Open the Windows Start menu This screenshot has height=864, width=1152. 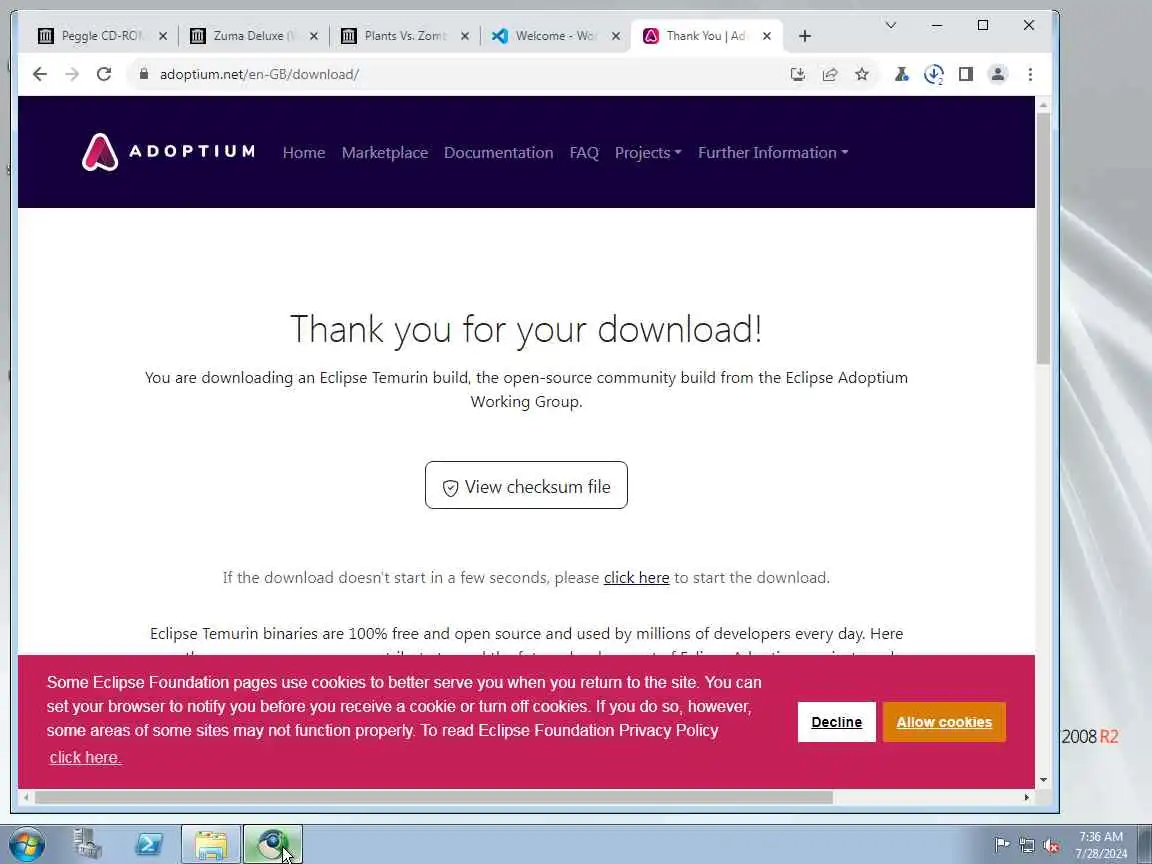[x=26, y=844]
